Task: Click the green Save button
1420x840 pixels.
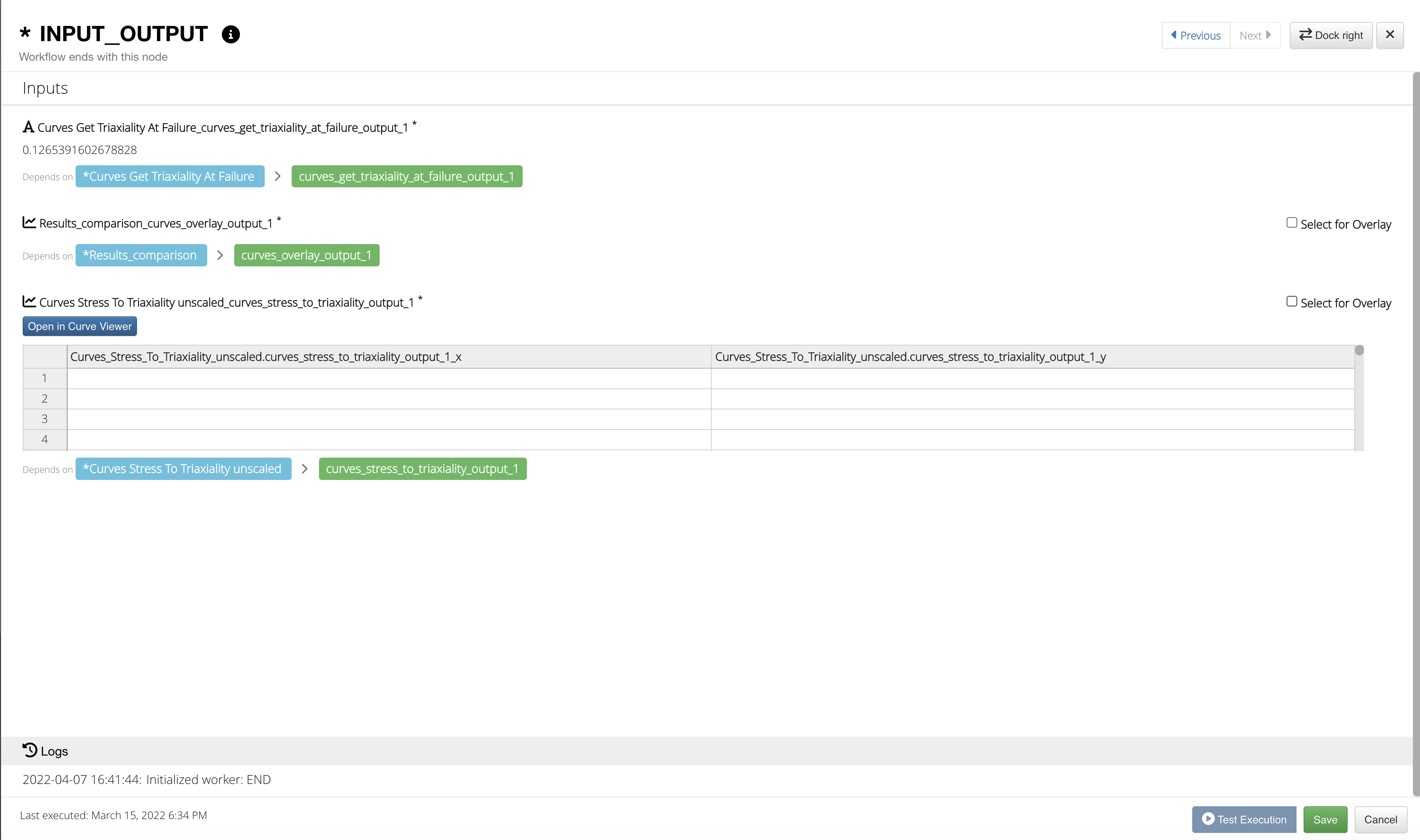Action: tap(1325, 820)
